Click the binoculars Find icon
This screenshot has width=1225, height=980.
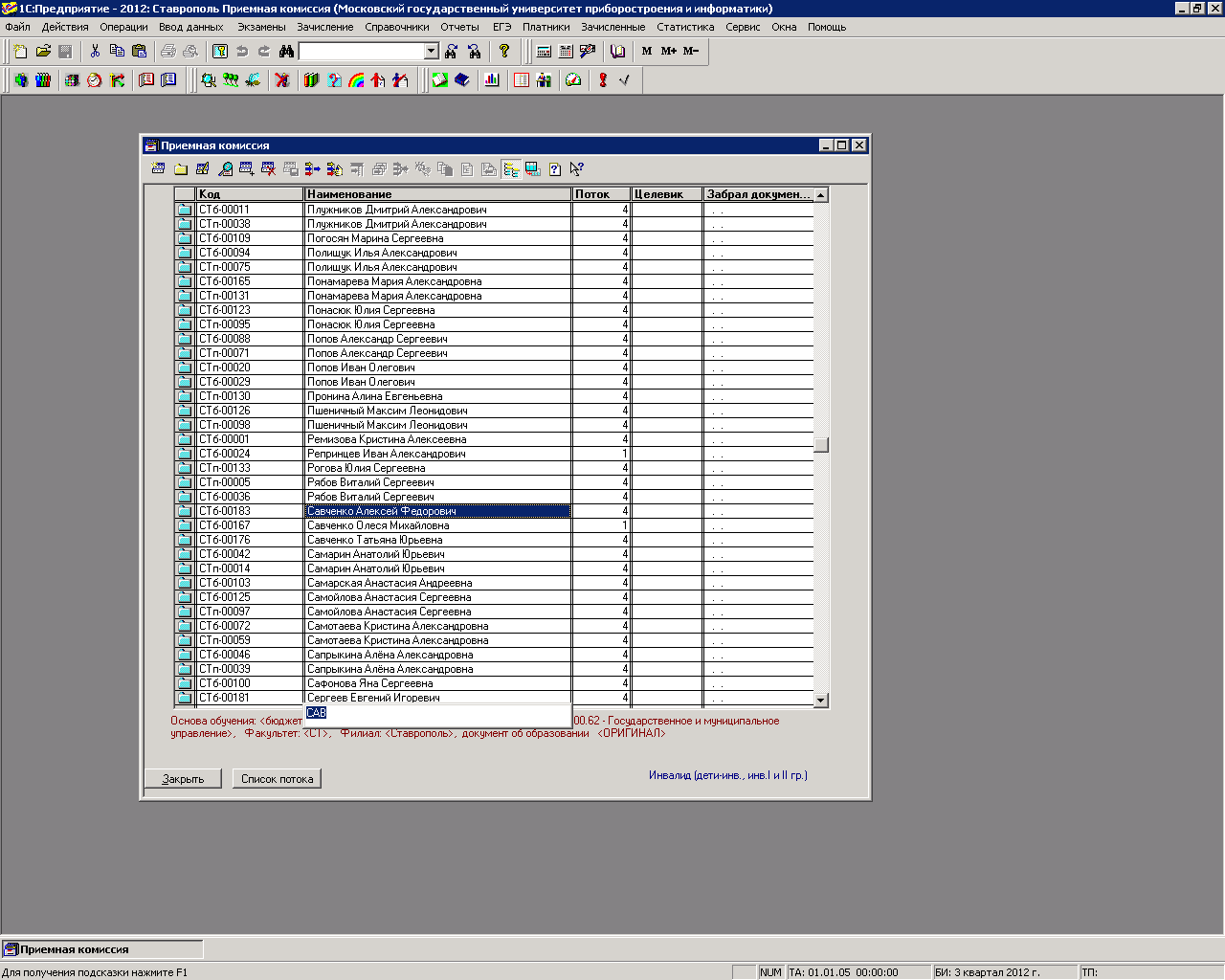pos(286,51)
